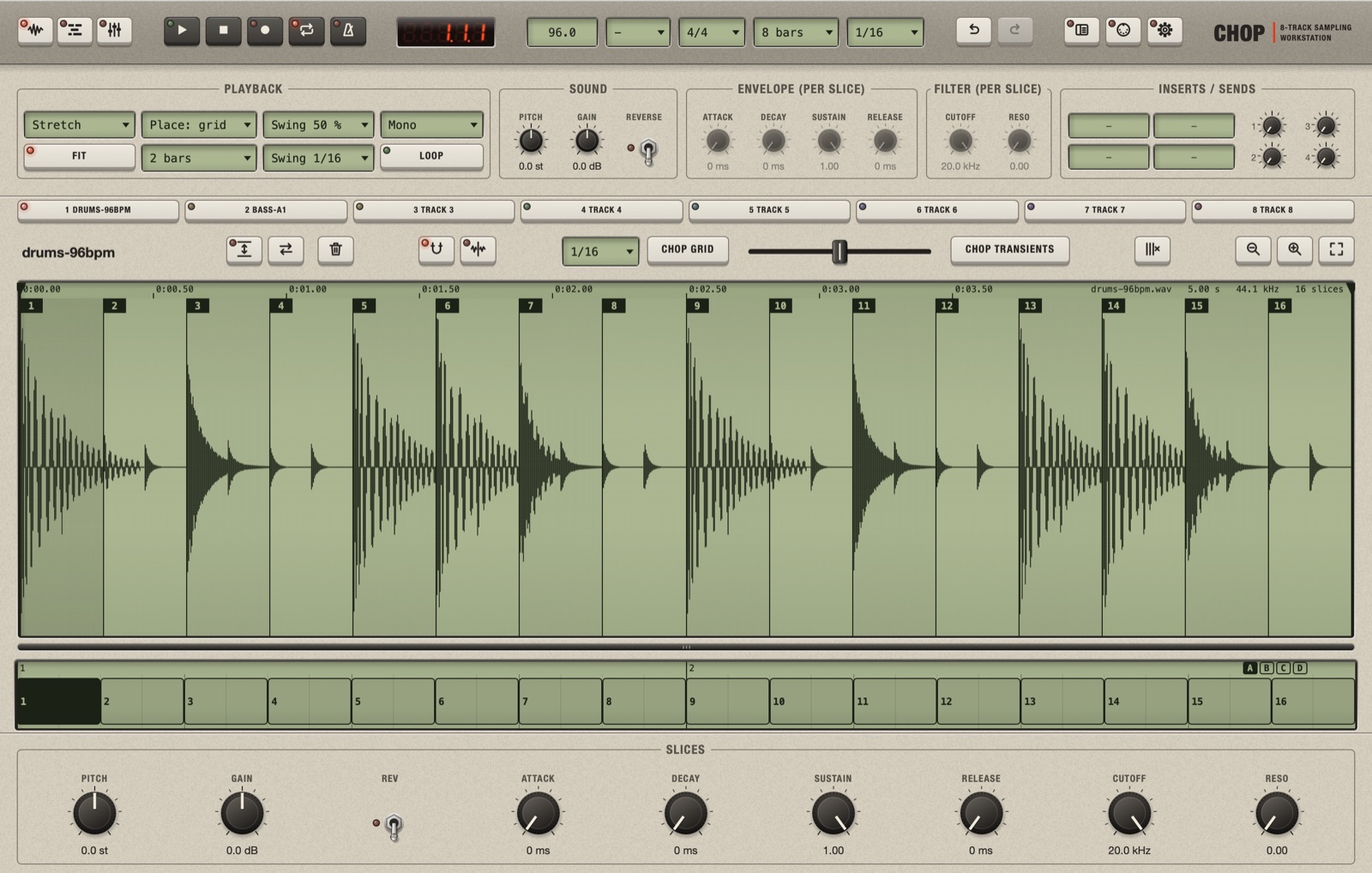Click the clear slice markers icon
The height and width of the screenshot is (873, 1372).
(x=1152, y=250)
